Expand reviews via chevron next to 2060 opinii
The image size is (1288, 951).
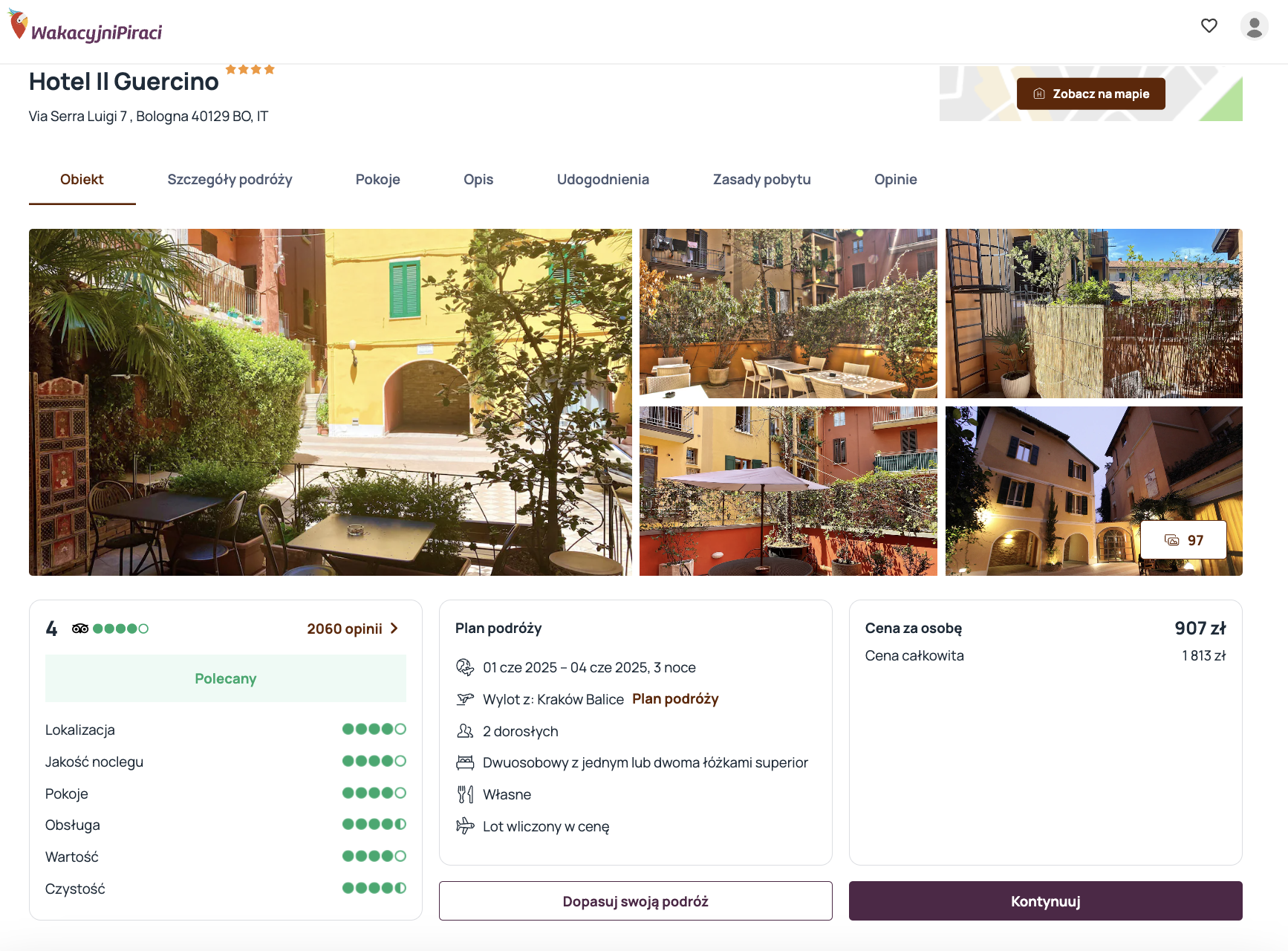point(394,629)
